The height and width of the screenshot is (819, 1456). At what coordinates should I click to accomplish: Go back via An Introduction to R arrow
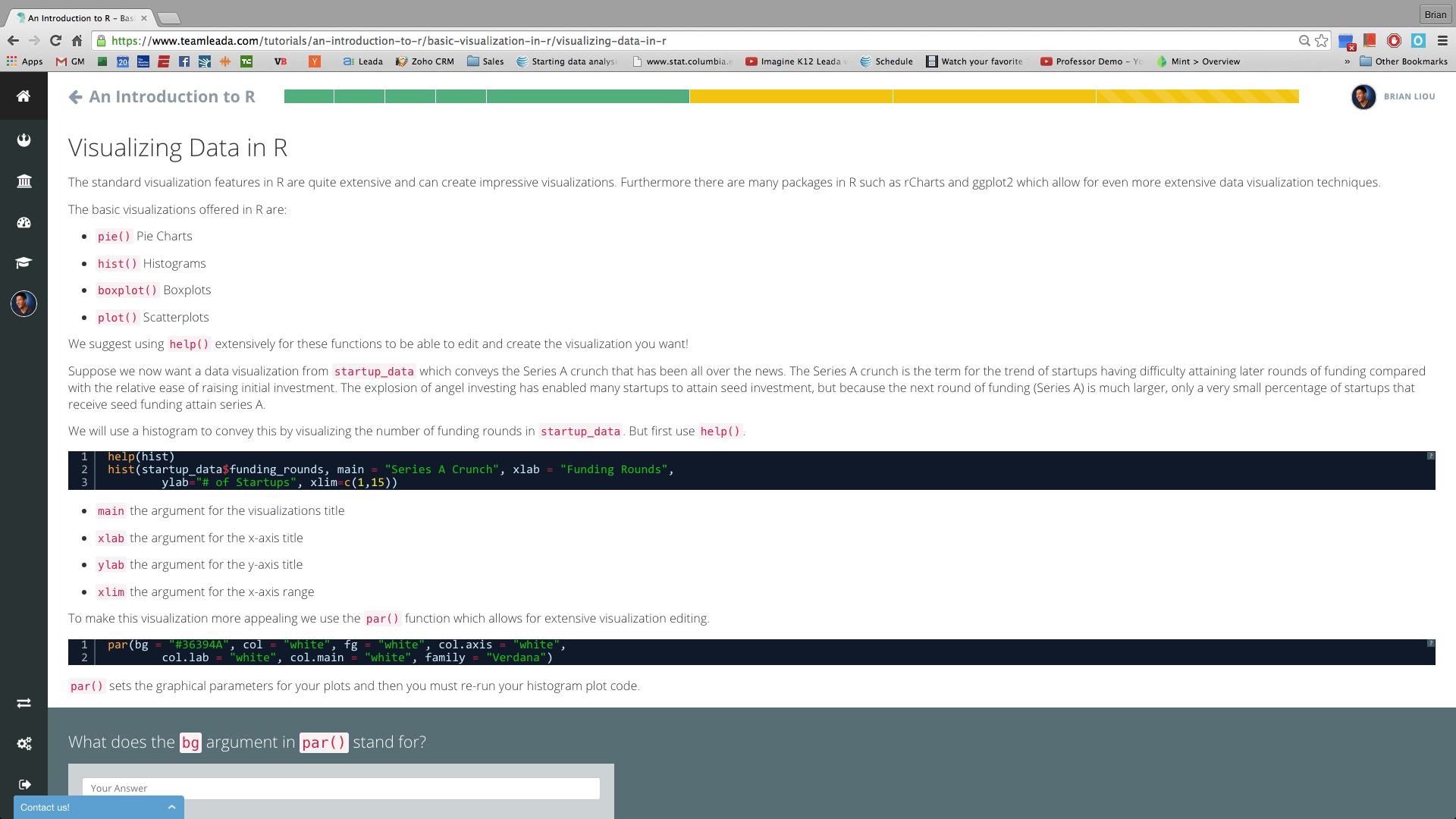point(75,96)
